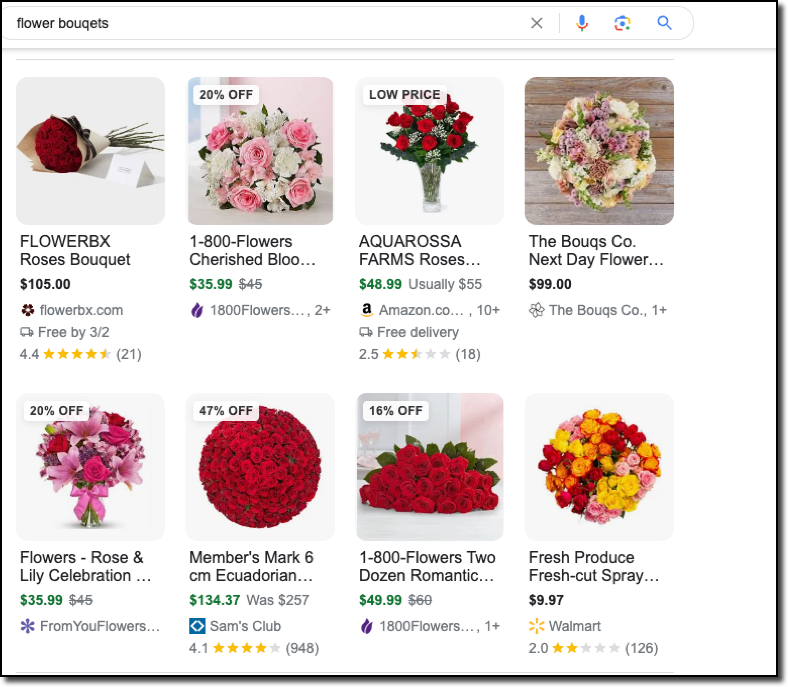The width and height of the screenshot is (788, 687).
Task: Click the '20% OFF' badge on Rose & Lily
Action: click(x=56, y=411)
